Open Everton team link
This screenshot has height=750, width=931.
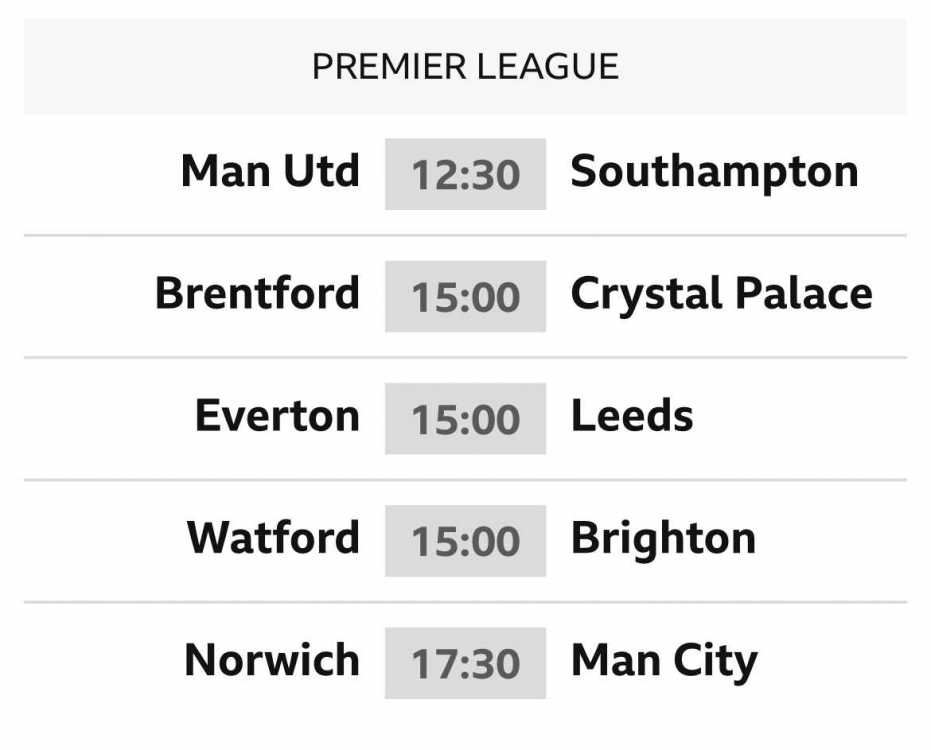tap(277, 416)
